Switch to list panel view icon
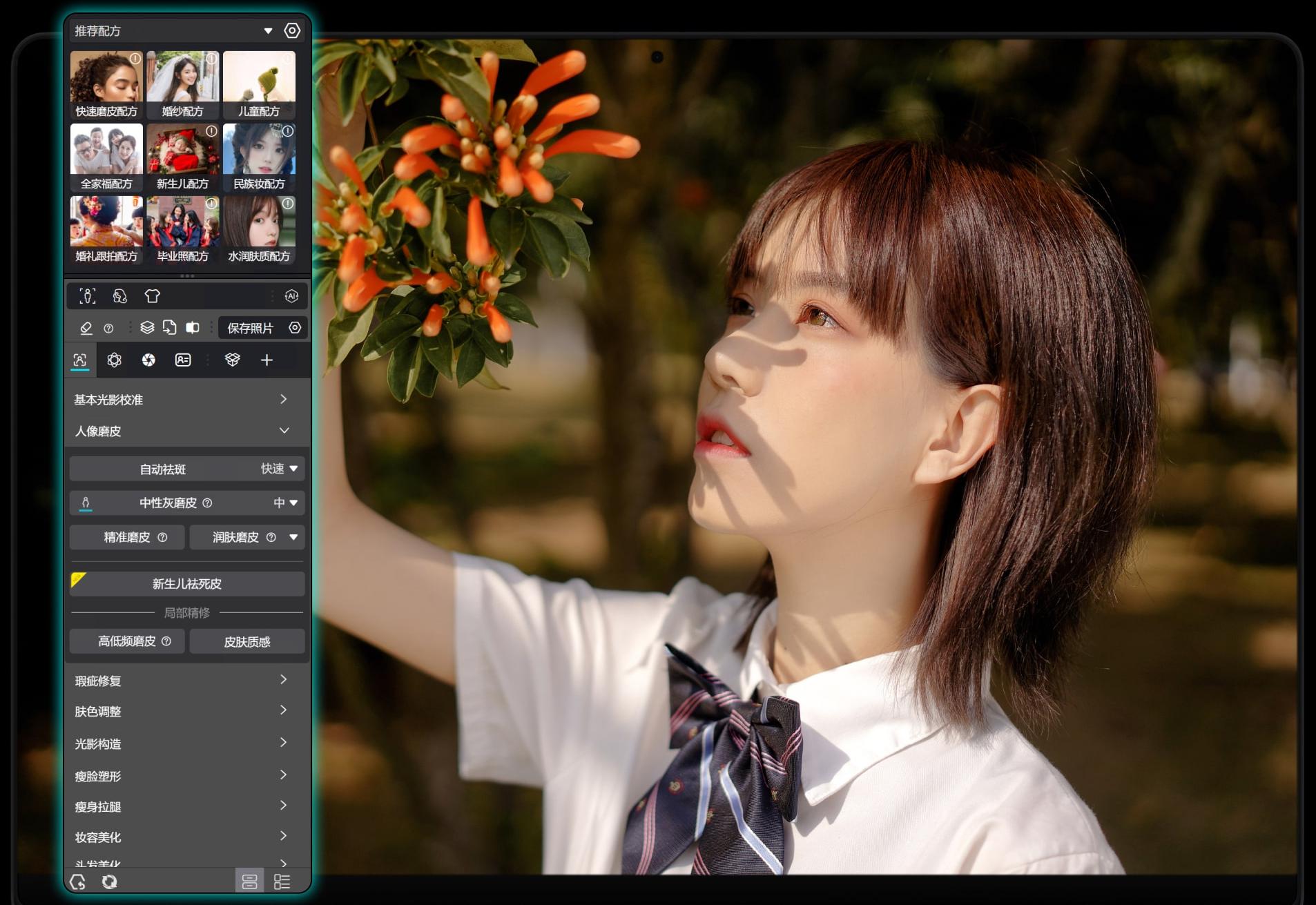The image size is (1316, 905). [x=282, y=882]
